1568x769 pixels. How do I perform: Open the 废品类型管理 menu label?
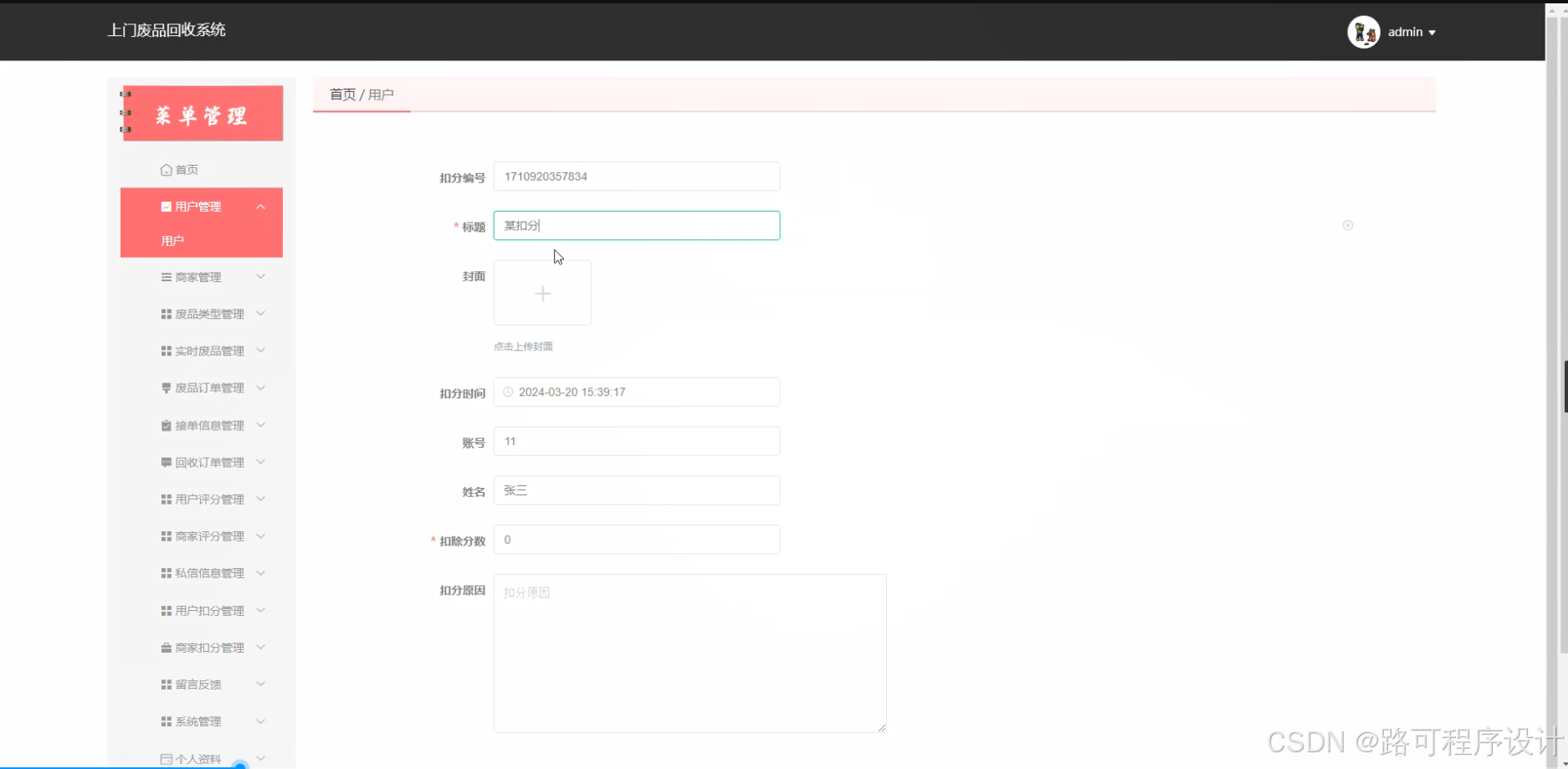coord(209,314)
